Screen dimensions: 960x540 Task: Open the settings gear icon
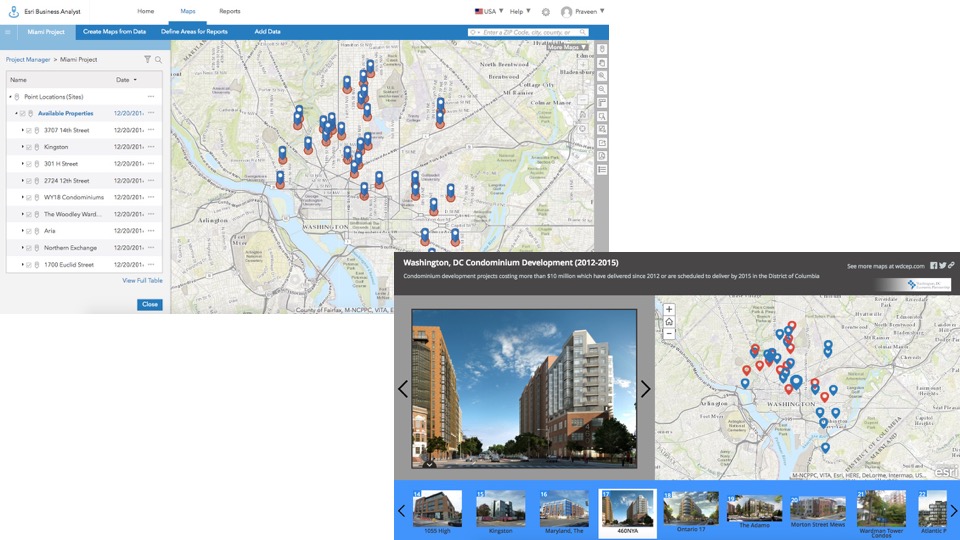pos(546,12)
